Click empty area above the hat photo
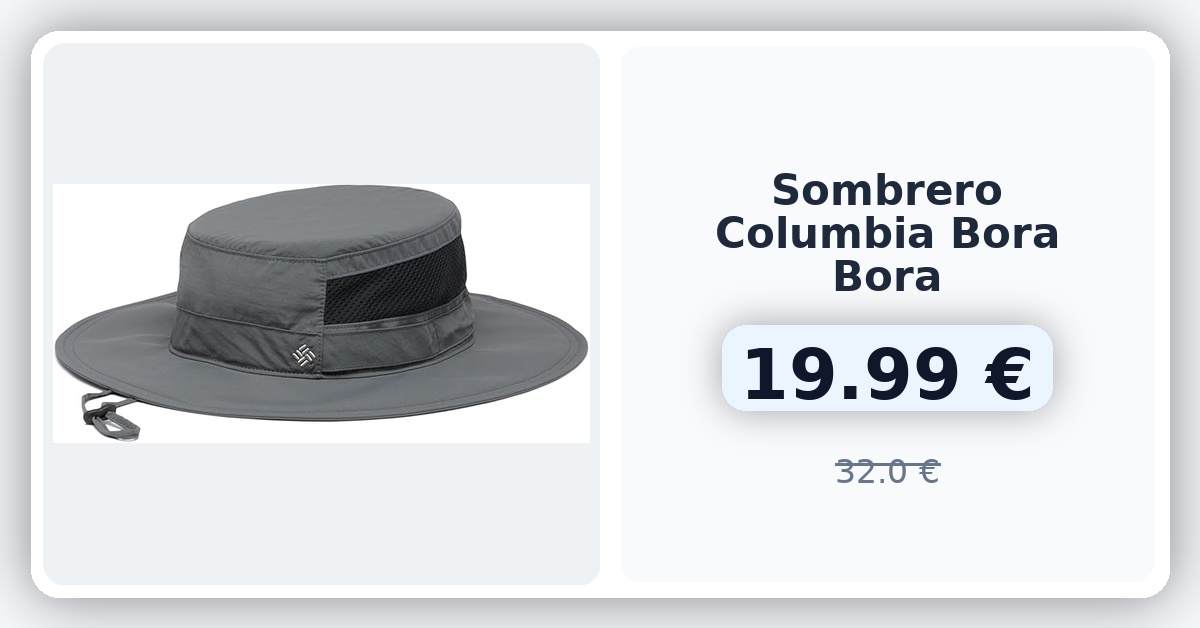Viewport: 1200px width, 628px height. coord(321,113)
